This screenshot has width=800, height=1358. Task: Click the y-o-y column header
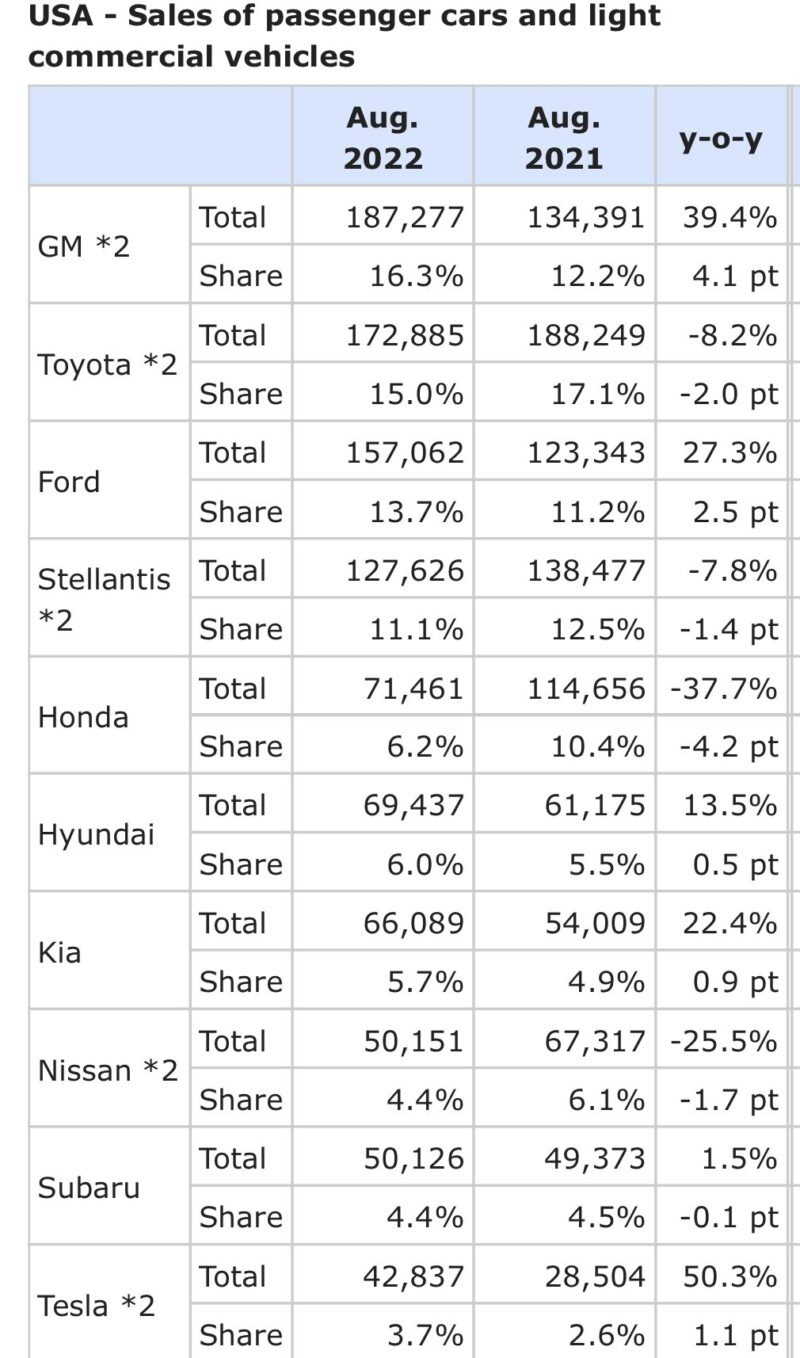[721, 138]
